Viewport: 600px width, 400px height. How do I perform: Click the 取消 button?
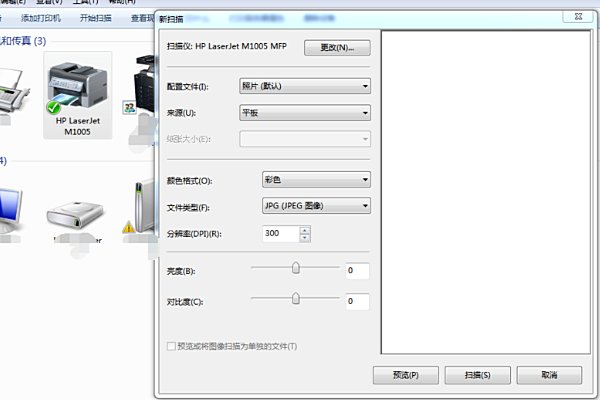[549, 375]
